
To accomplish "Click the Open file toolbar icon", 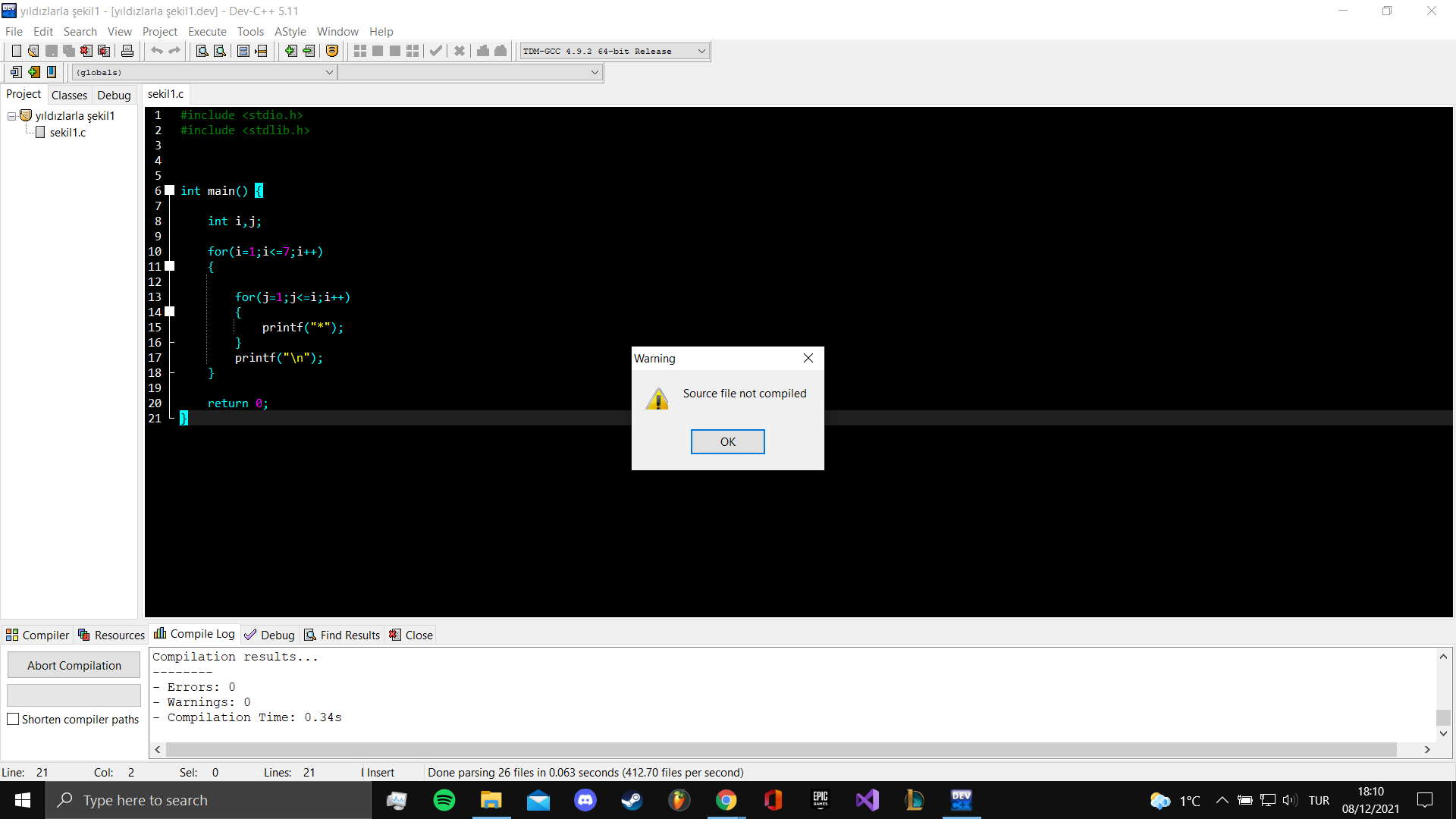I will pyautogui.click(x=33, y=51).
